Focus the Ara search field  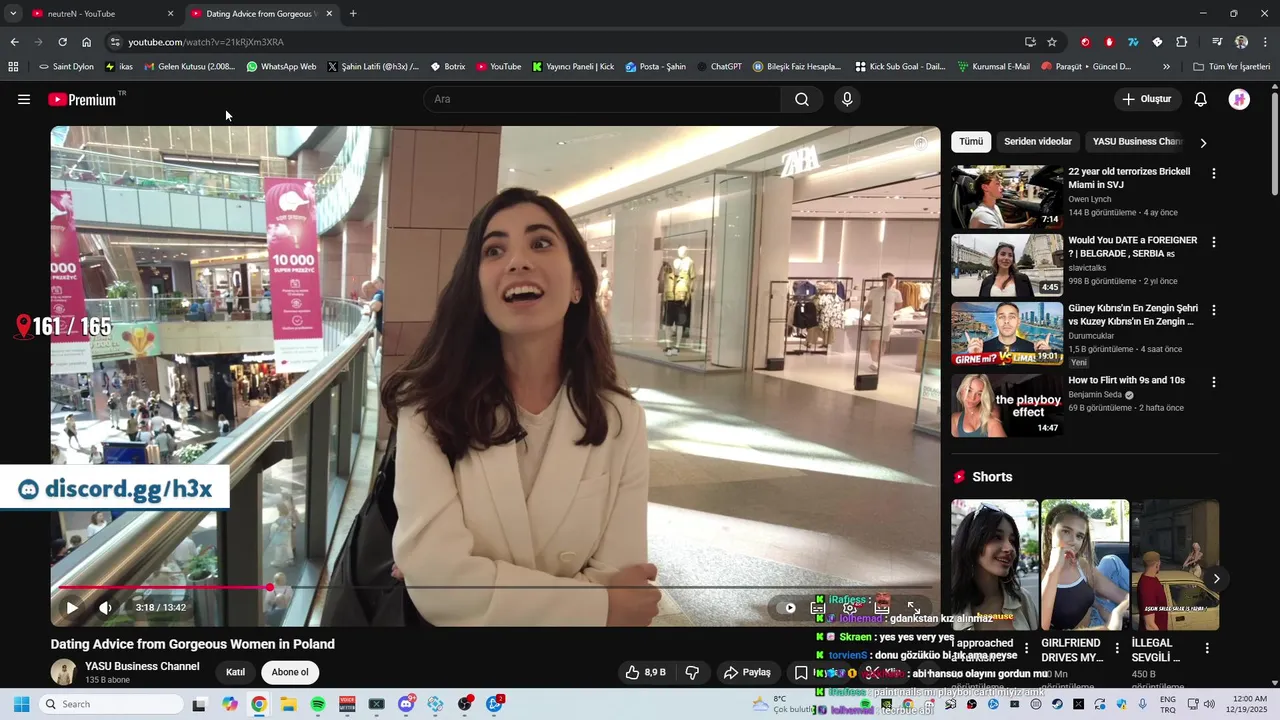pos(602,99)
